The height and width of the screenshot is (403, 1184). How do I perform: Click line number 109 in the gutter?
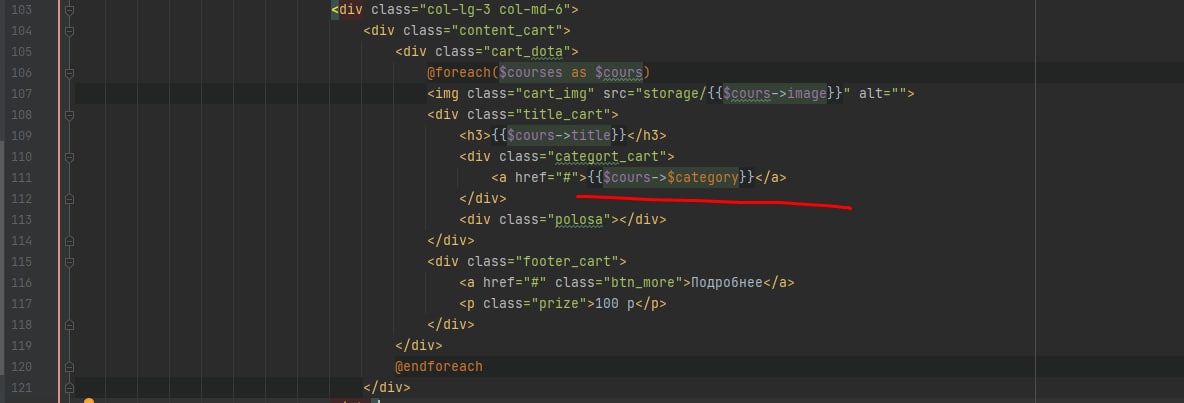pos(21,136)
